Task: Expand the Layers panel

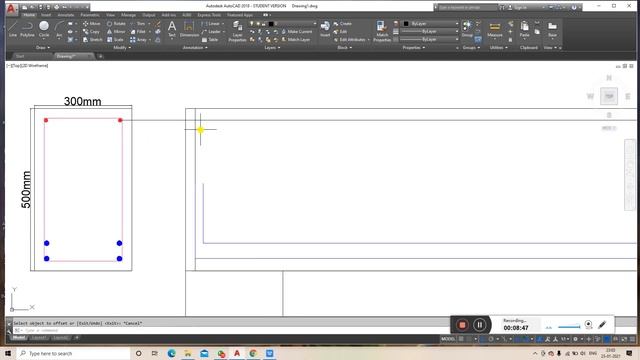Action: point(272,47)
